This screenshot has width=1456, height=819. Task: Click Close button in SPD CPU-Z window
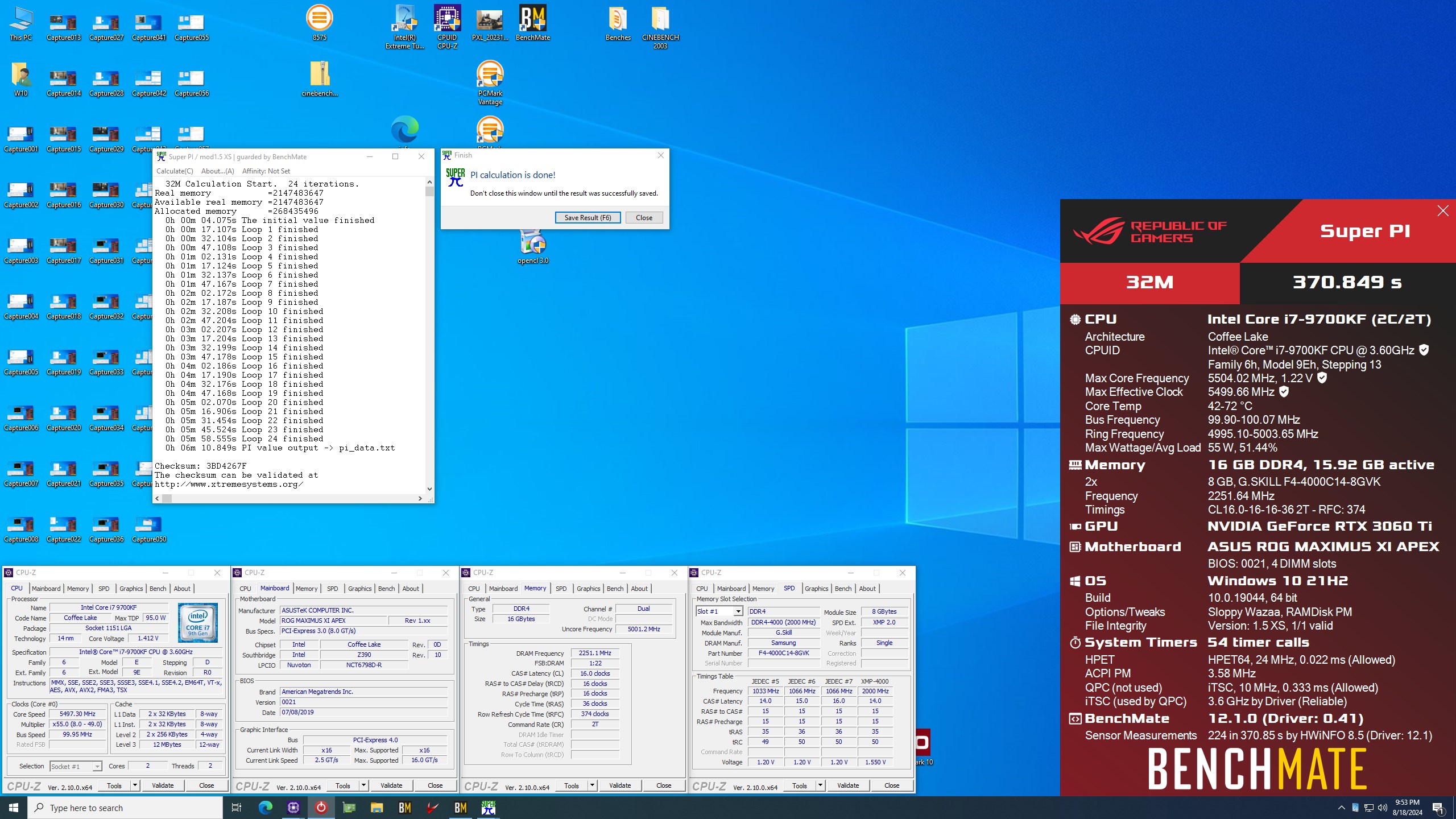click(892, 785)
